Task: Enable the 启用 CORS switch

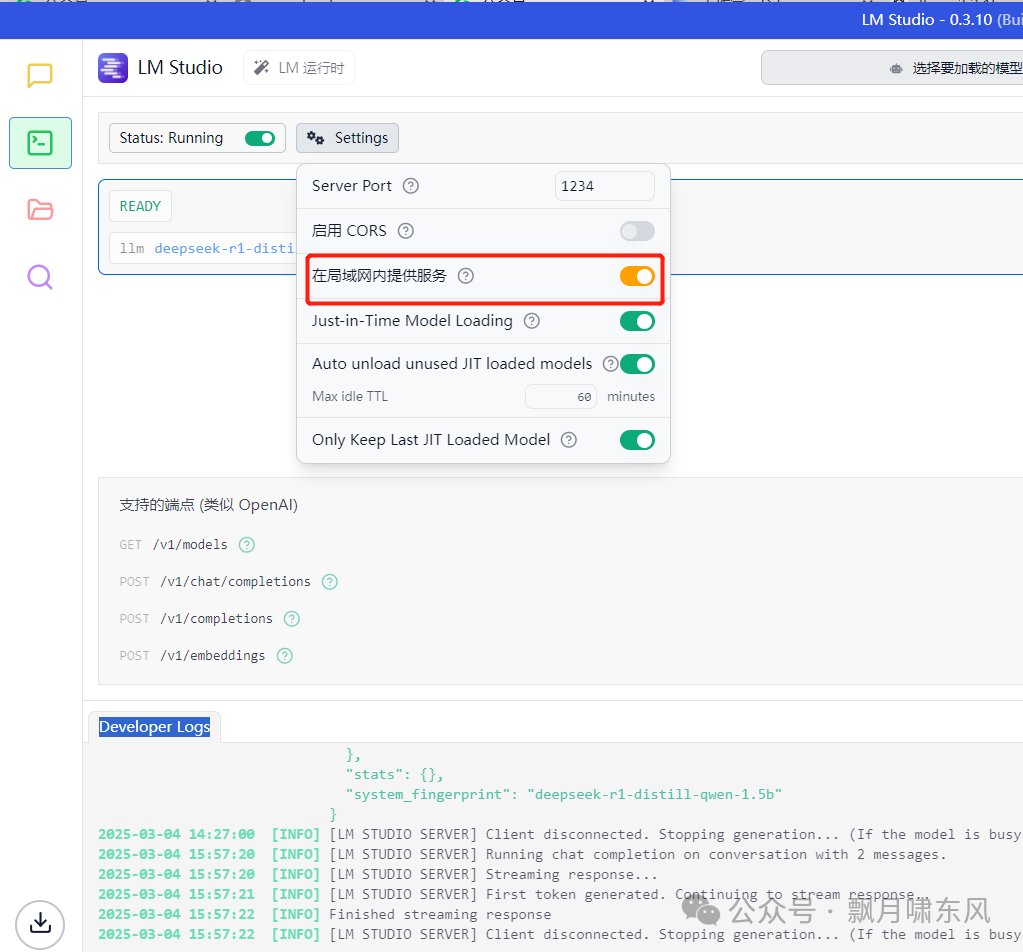Action: 637,231
